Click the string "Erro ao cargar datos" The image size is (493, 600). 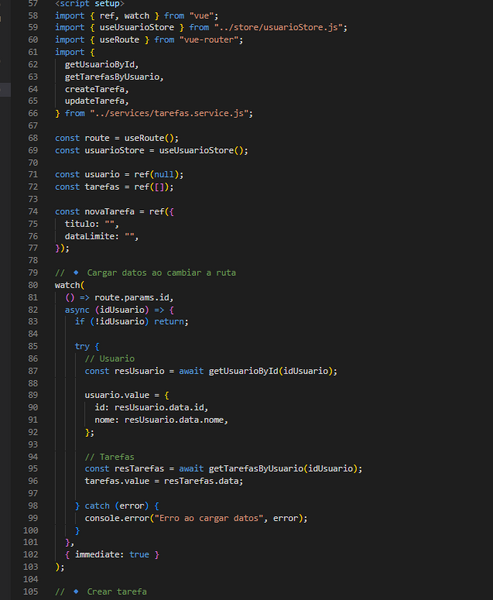click(209, 518)
